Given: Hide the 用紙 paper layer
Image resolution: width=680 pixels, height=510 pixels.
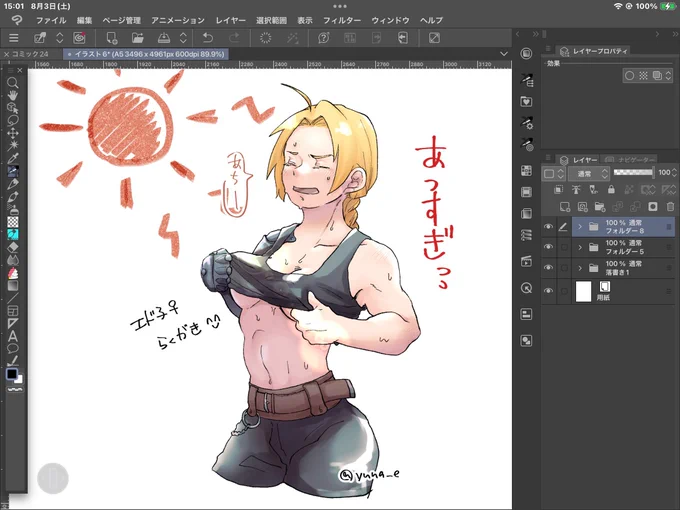Looking at the screenshot, I should coord(548,291).
